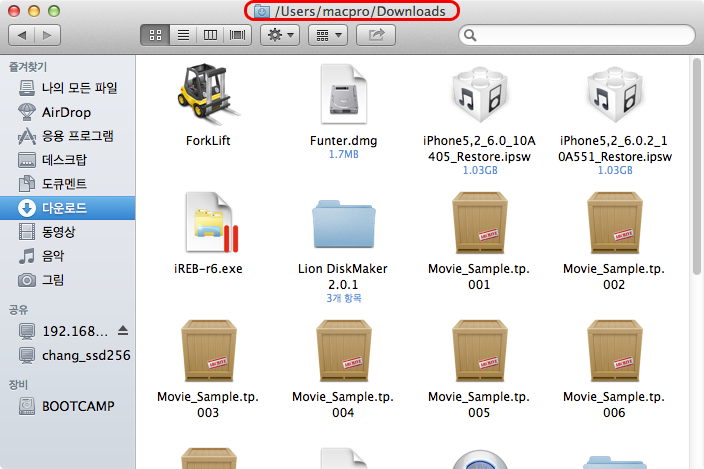Open the item arrangement dropdown
Screen dimensions: 704x469
(x=328, y=35)
